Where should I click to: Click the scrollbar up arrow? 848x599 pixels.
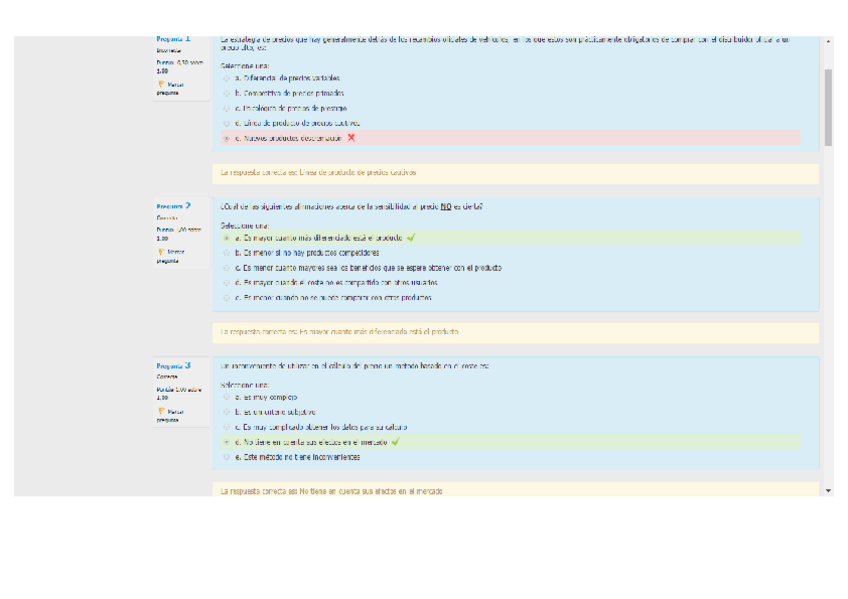click(828, 41)
